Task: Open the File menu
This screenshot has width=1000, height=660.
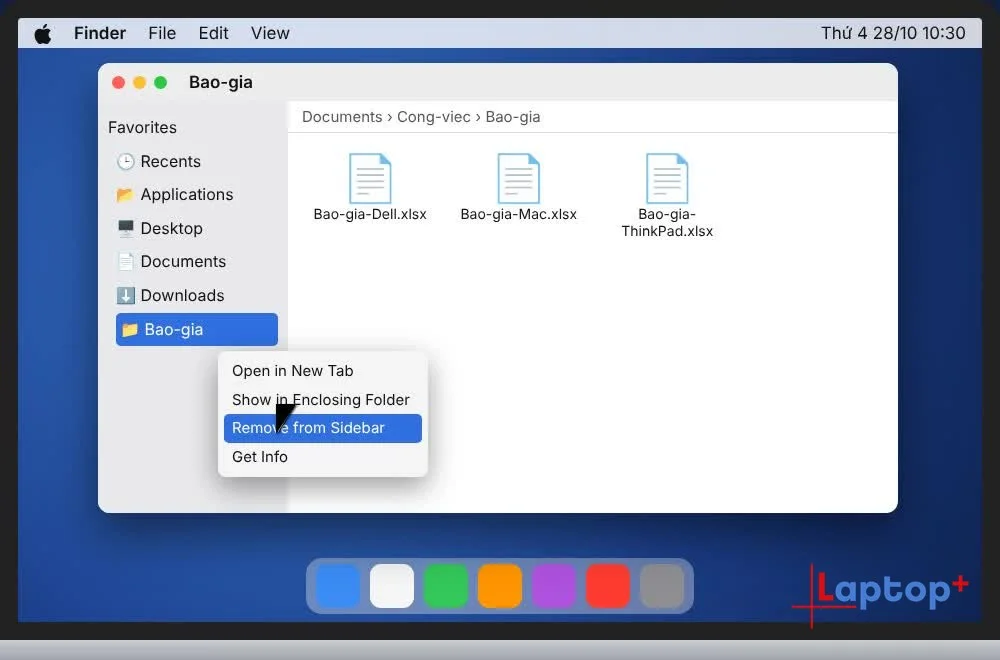Action: 162,33
